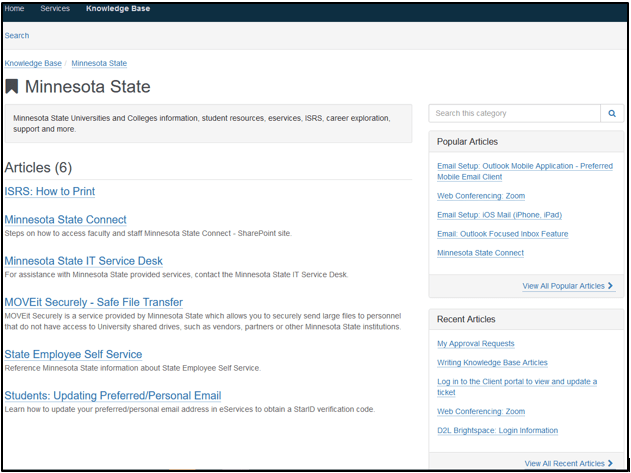The width and height of the screenshot is (631, 473).
Task: Open Email: Outlook Focused Inbox Feature
Action: 502,234
